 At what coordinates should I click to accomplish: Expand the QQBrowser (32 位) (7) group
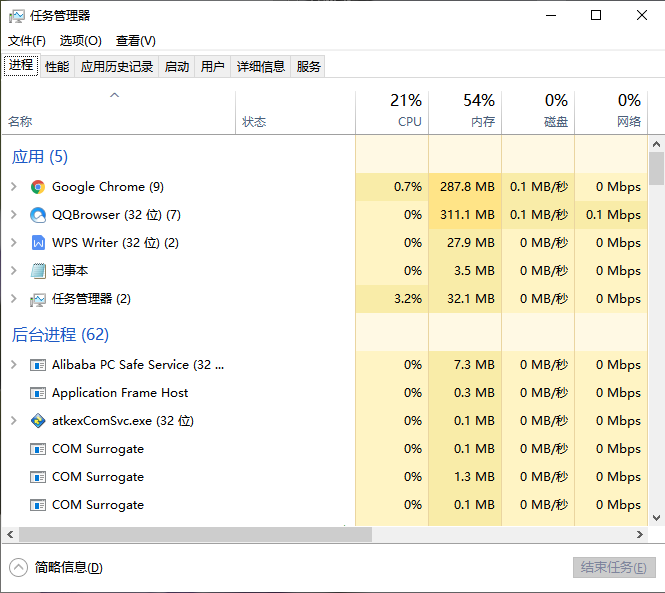point(14,215)
